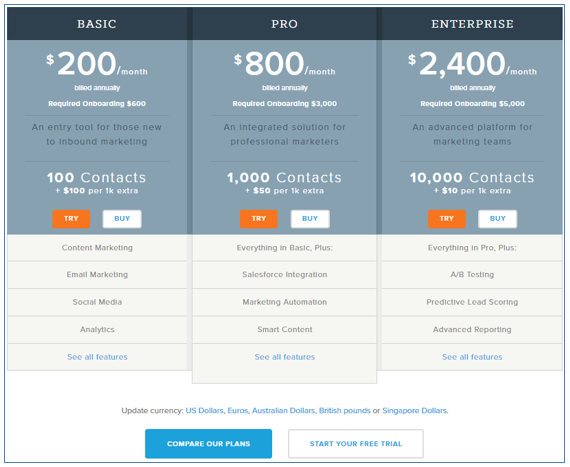Click TRY button under Basic plan
570x467 pixels.
71,219
